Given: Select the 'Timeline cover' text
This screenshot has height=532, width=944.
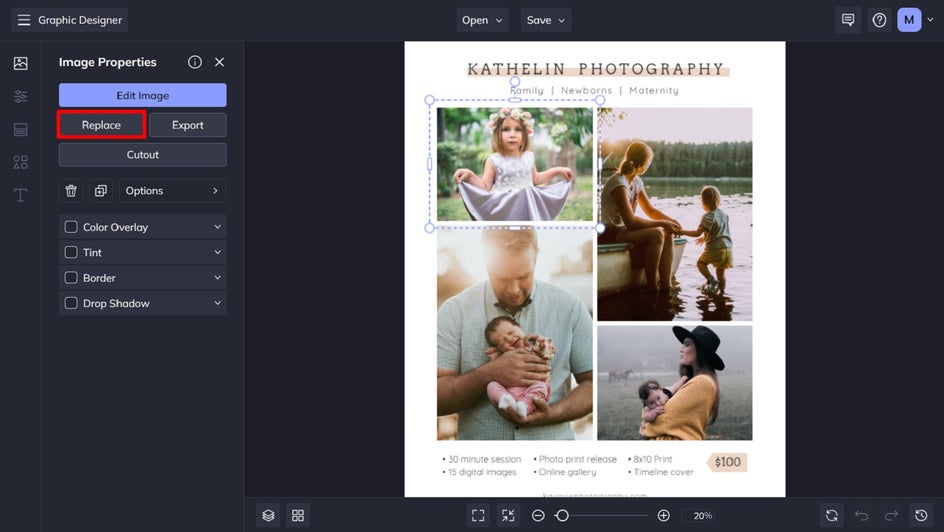Looking at the screenshot, I should (x=663, y=472).
